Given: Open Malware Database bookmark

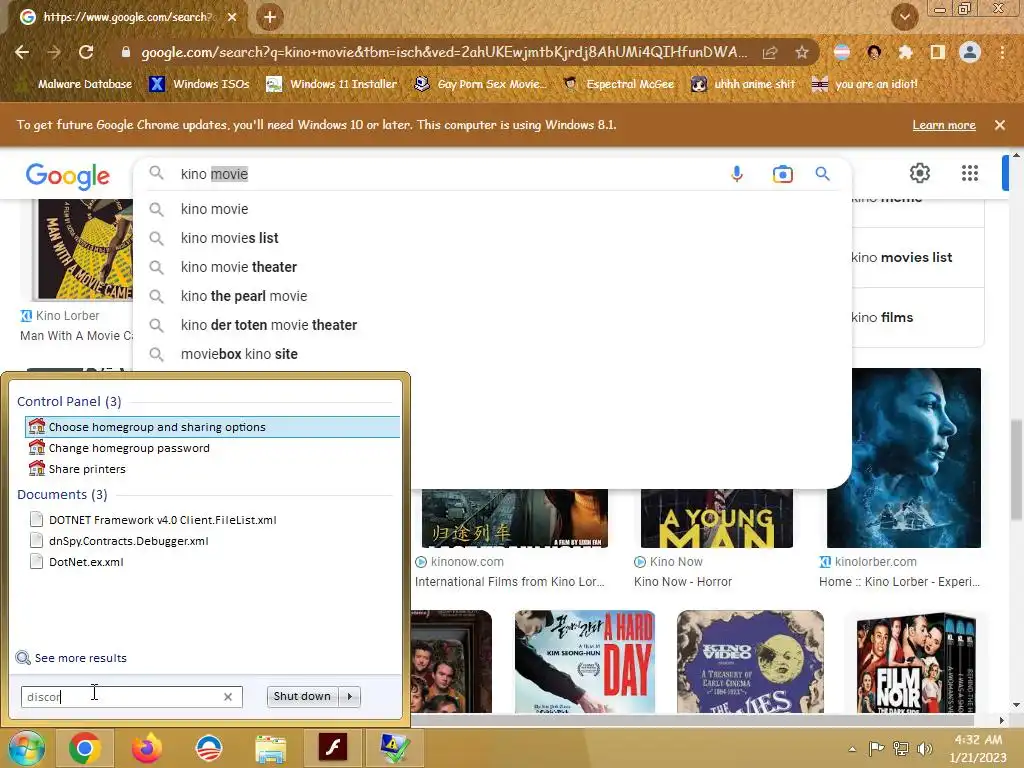Looking at the screenshot, I should (x=75, y=84).
